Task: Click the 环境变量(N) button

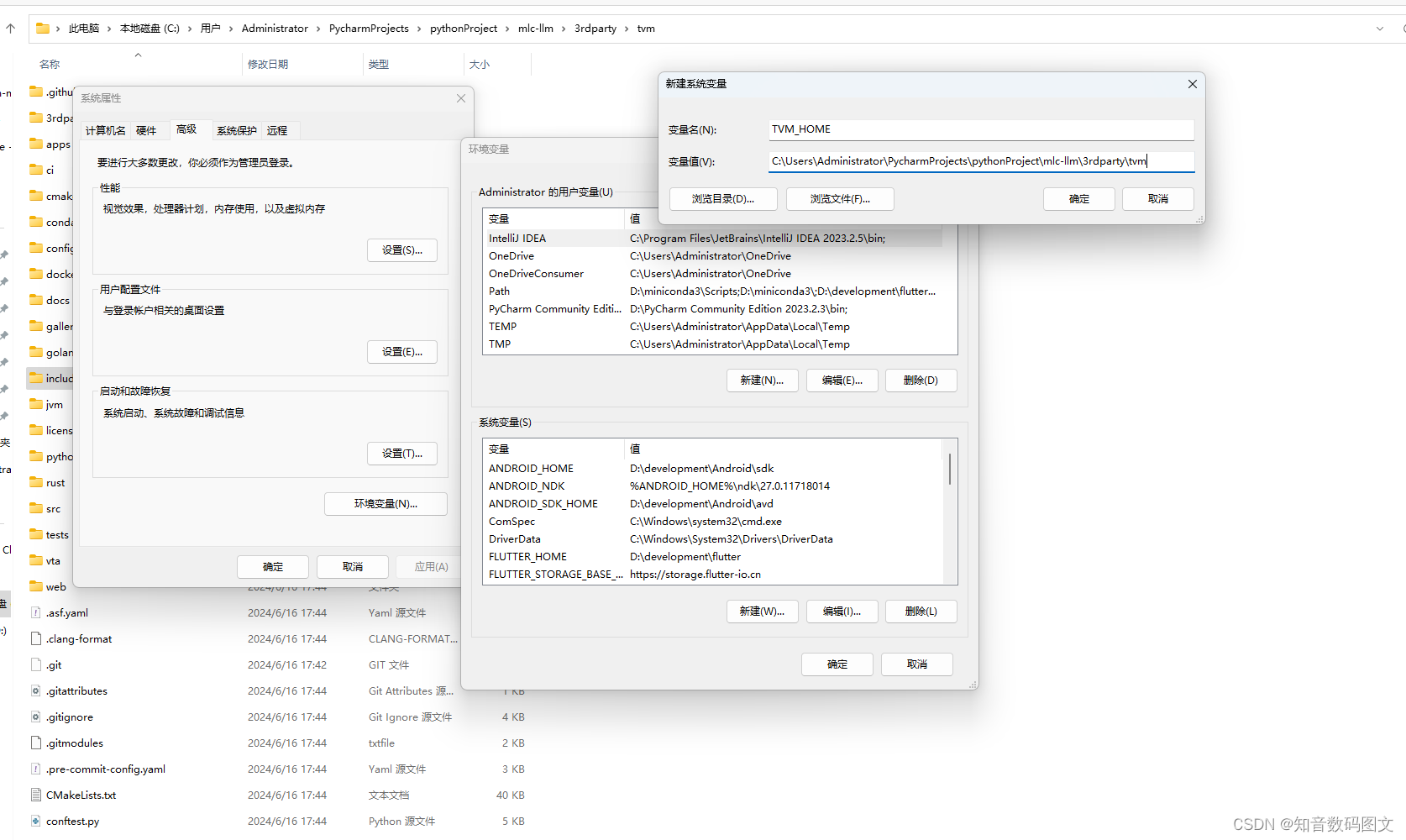Action: coord(386,503)
